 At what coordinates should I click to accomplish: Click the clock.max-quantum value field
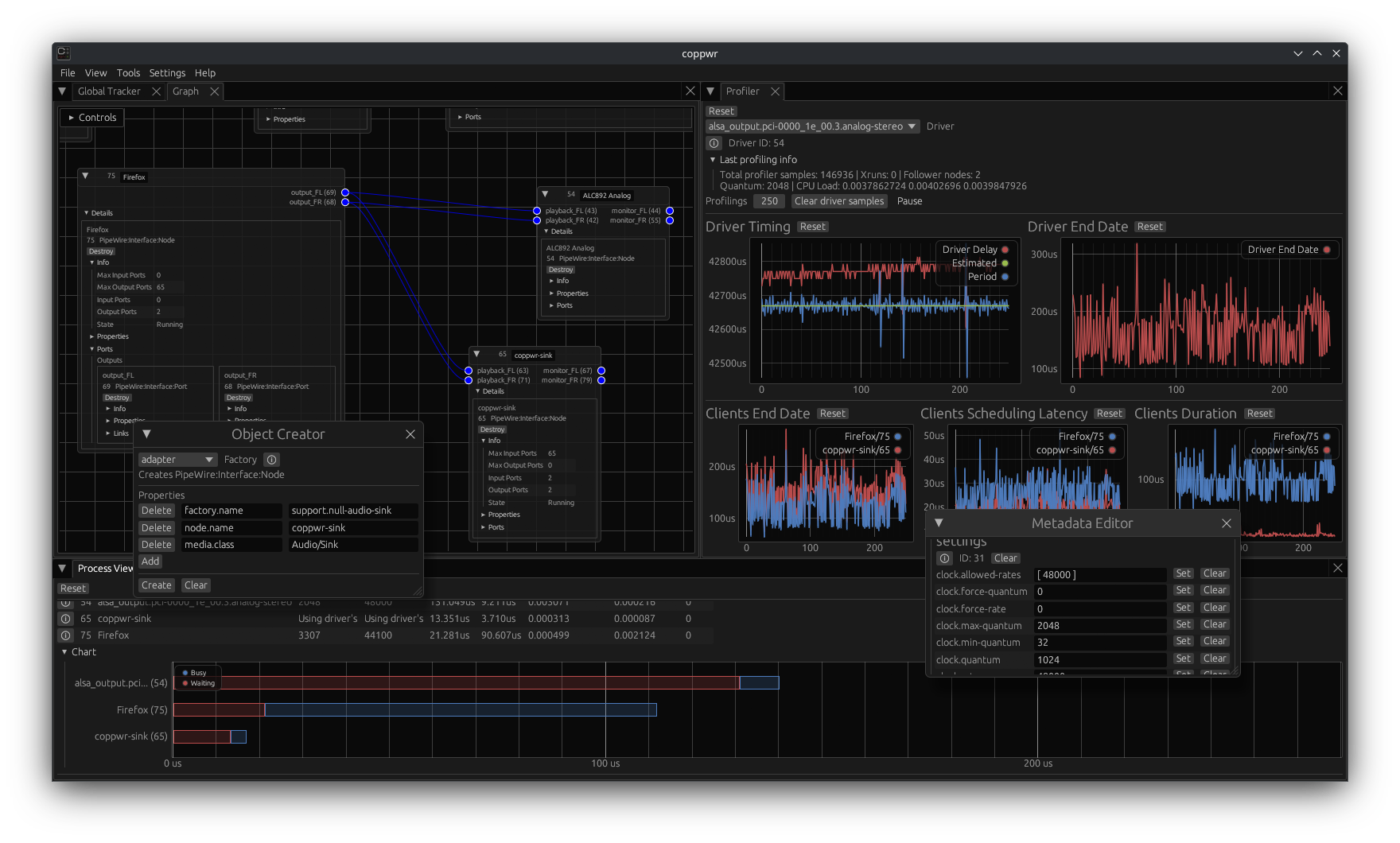[x=1099, y=626]
